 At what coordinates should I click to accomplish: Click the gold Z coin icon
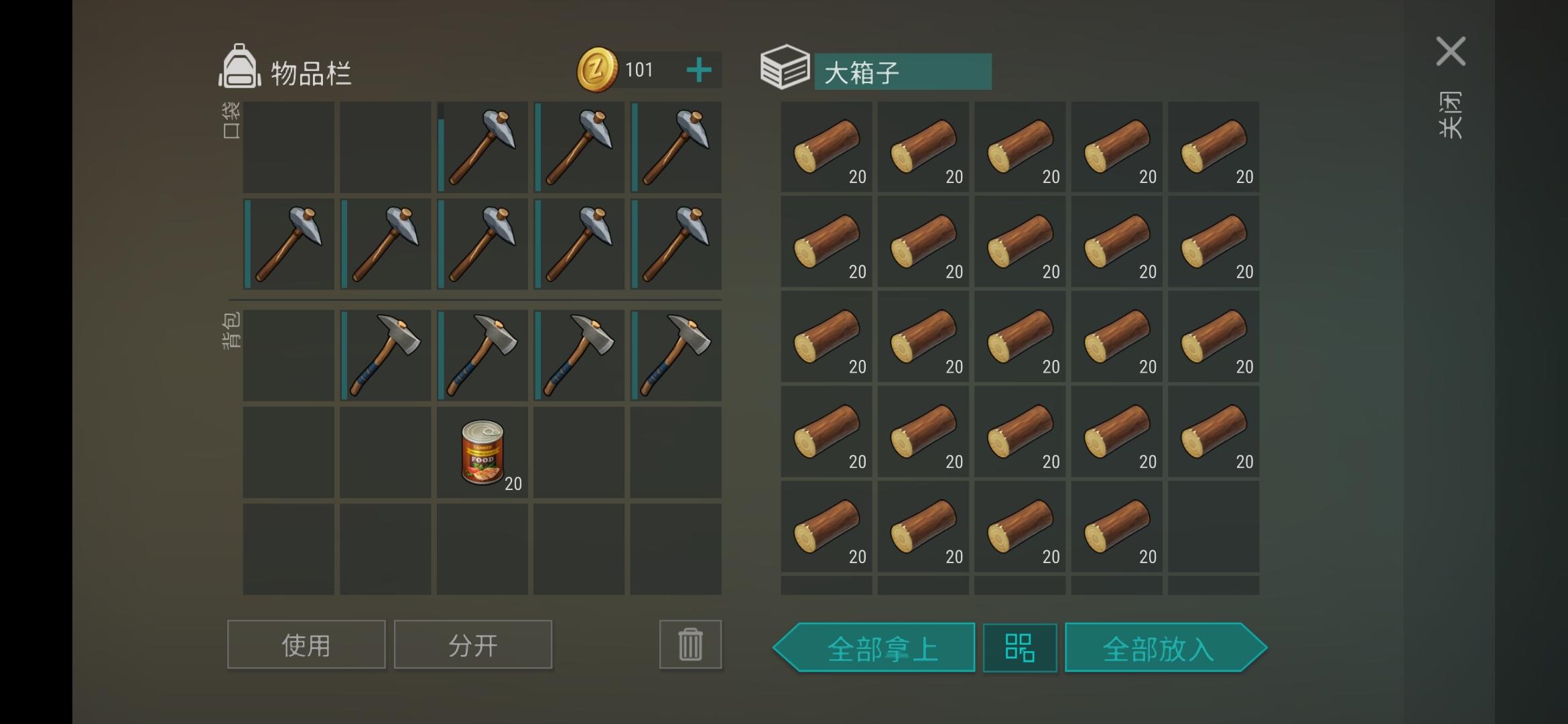[596, 70]
